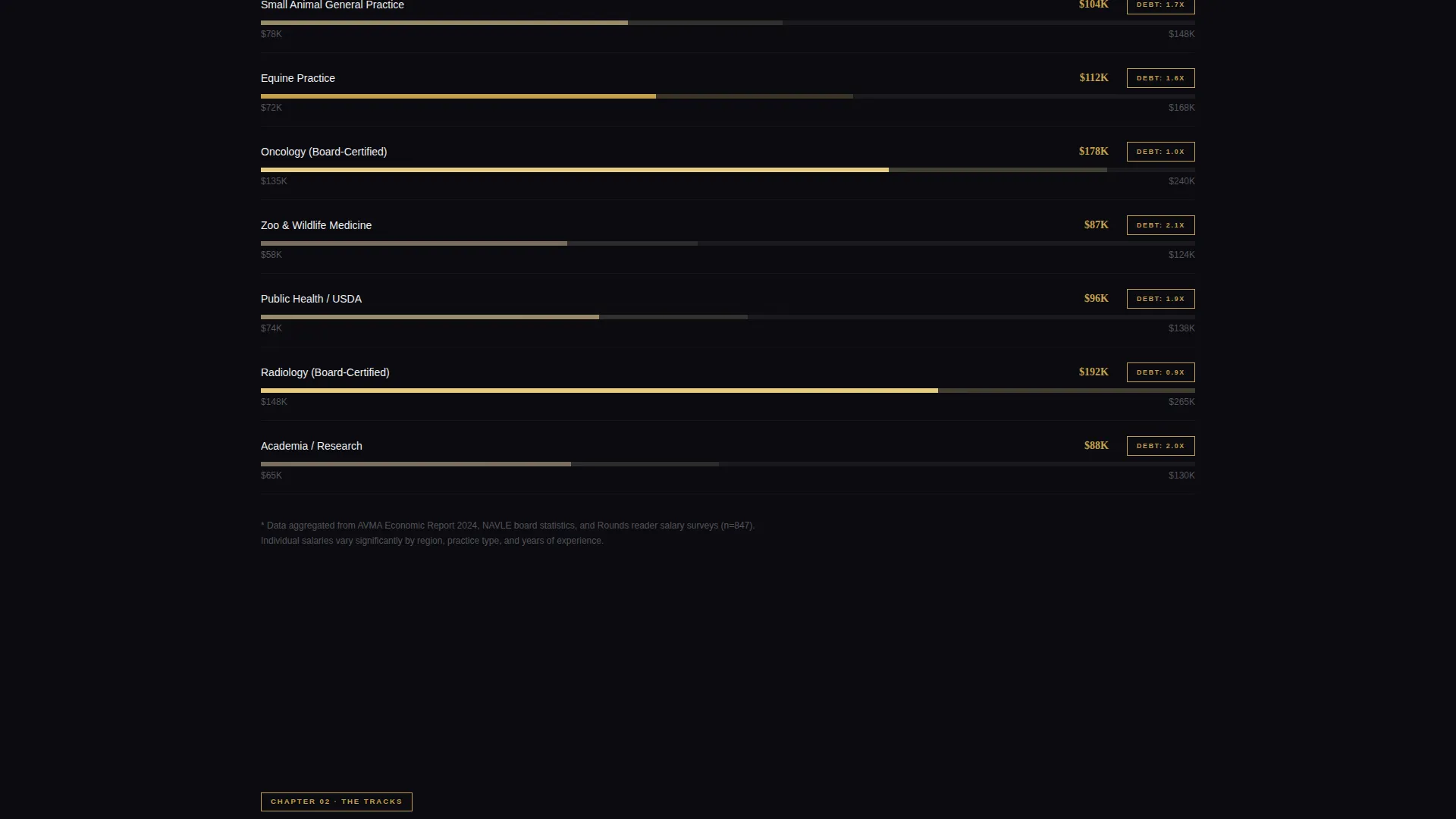Select the Oncology (Board-Certified) row title
Screen dimensions: 1456x819
point(324,152)
